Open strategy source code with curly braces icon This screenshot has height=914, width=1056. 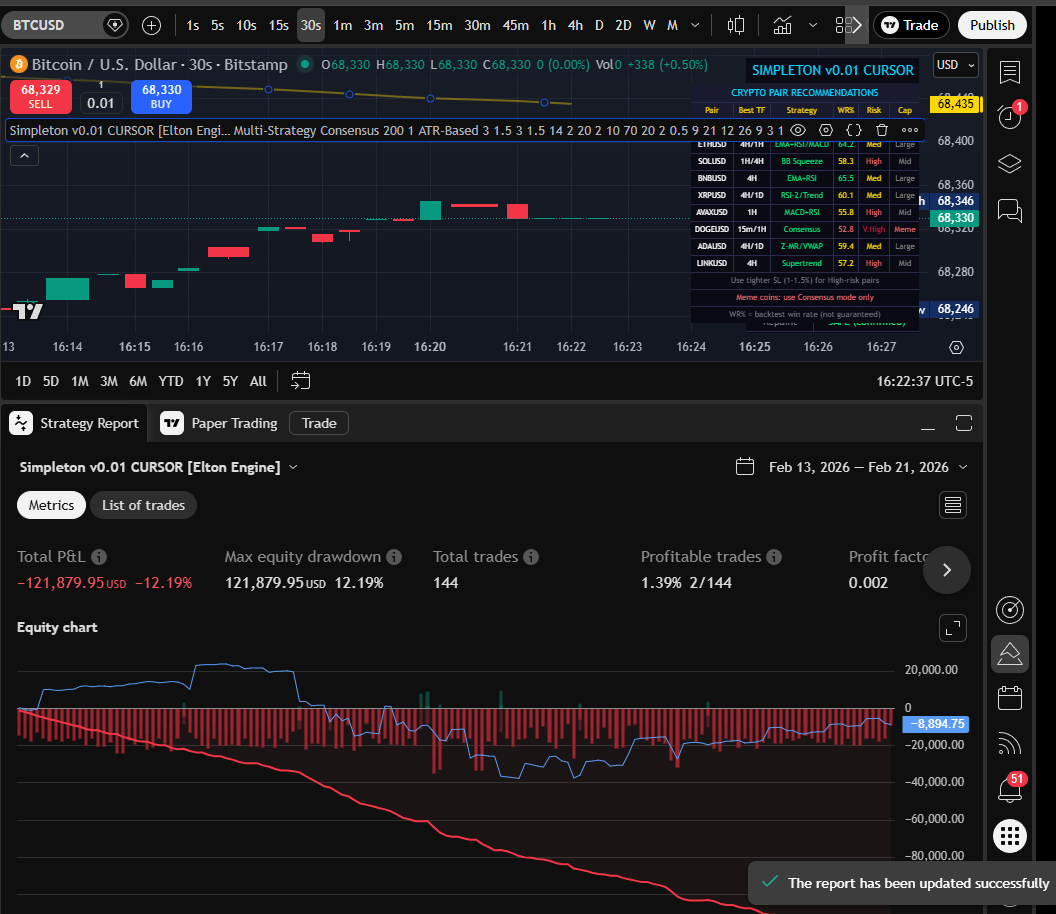click(x=854, y=130)
